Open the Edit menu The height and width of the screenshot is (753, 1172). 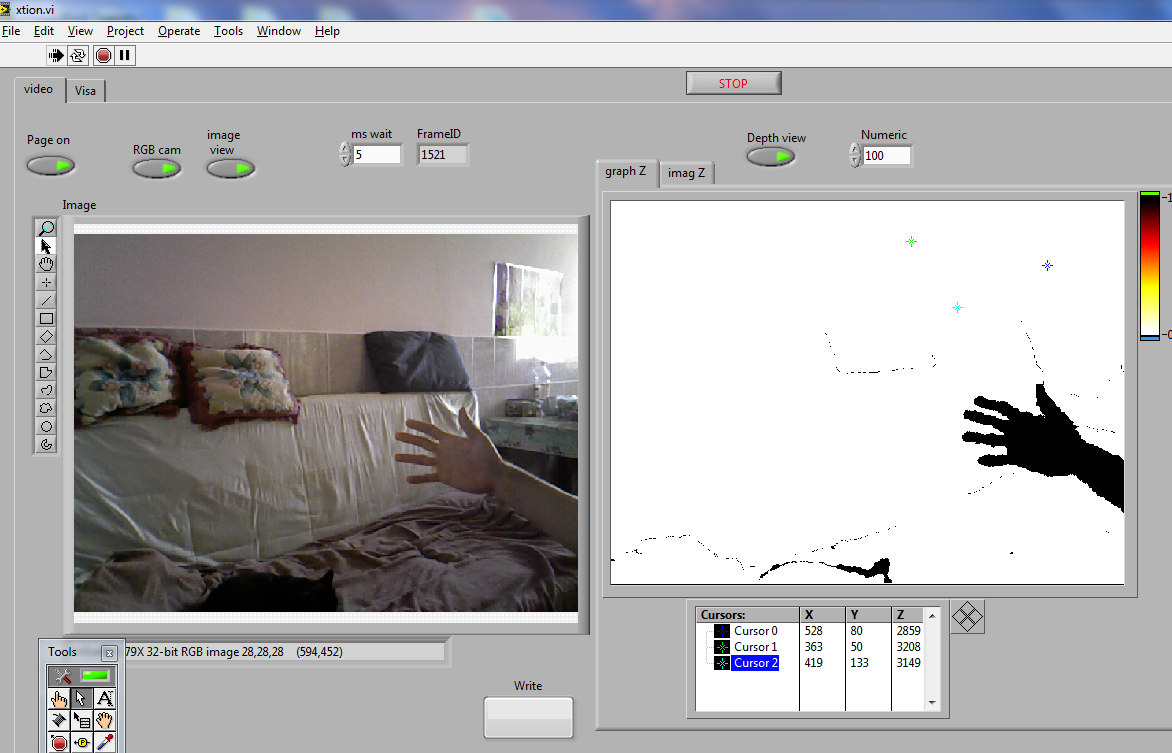pos(44,31)
